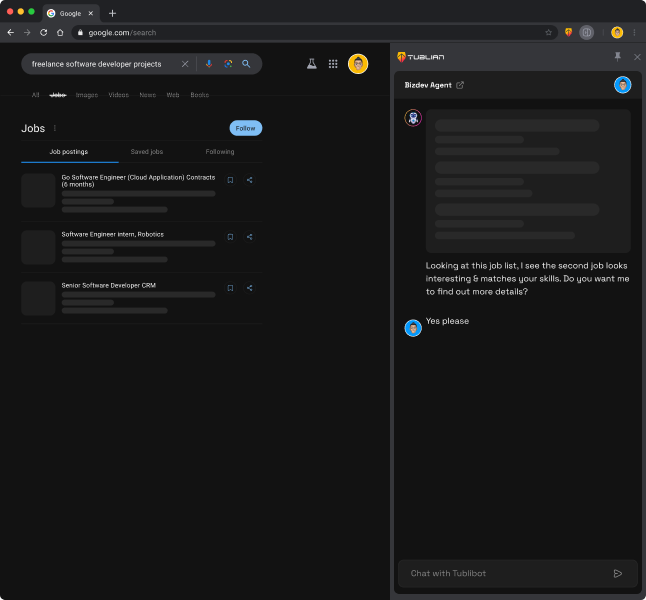Pin the Tublian side panel
The image size is (646, 600).
(617, 57)
